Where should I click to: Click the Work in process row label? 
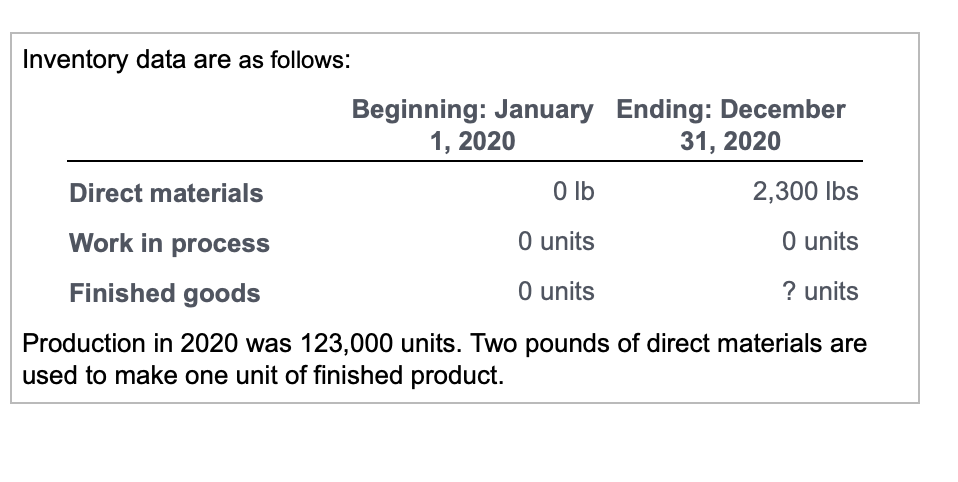(169, 243)
